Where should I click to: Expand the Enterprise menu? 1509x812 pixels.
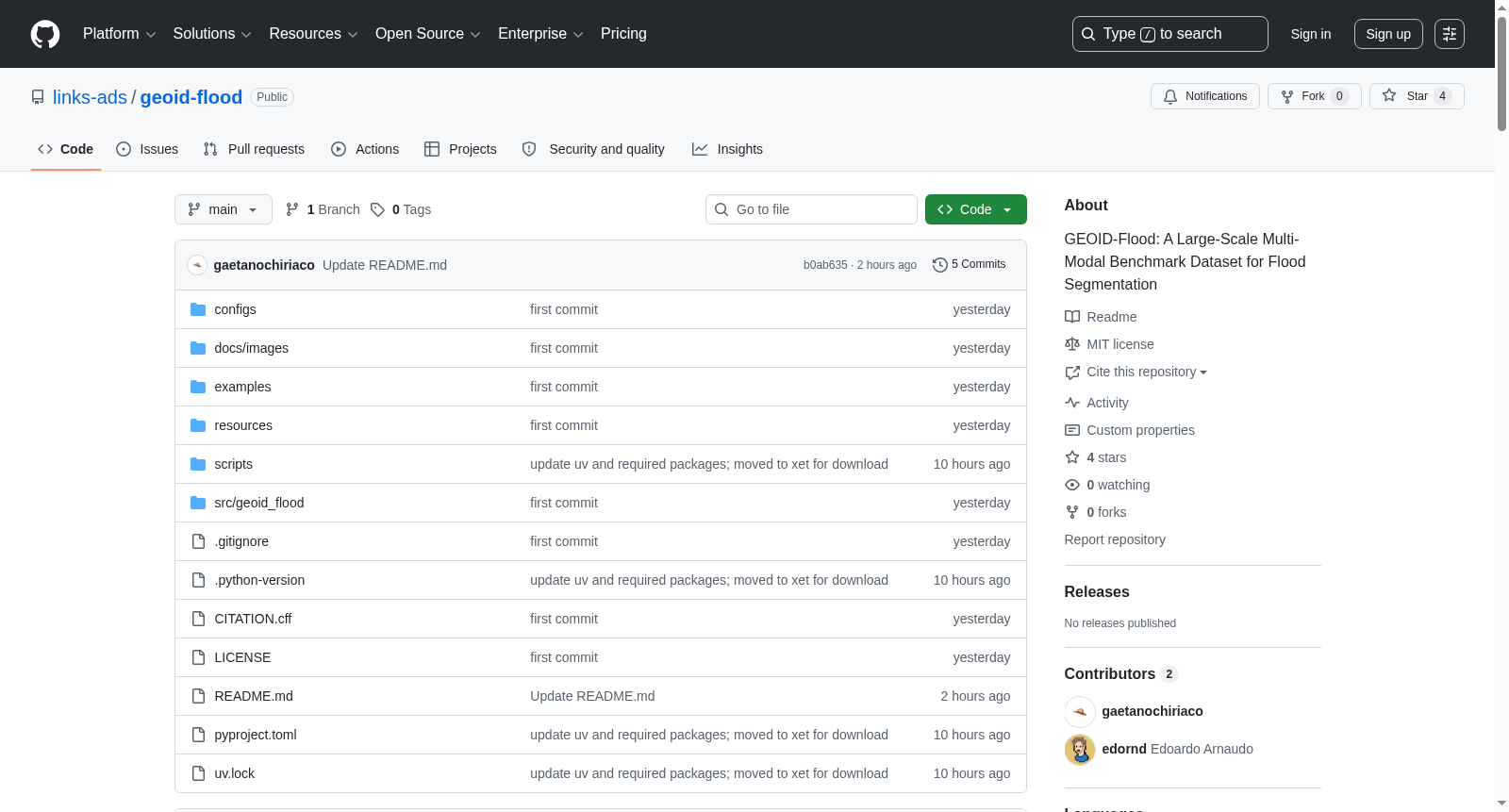pyautogui.click(x=540, y=34)
